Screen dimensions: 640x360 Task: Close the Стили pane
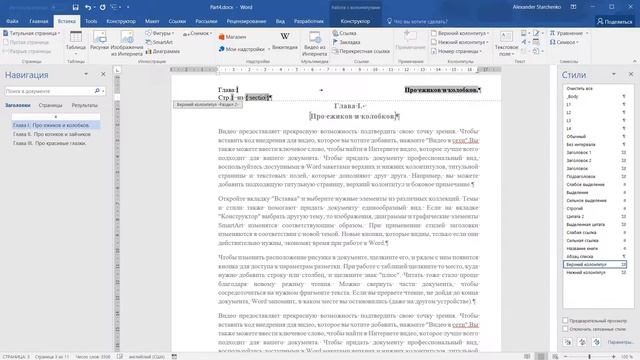coord(631,74)
